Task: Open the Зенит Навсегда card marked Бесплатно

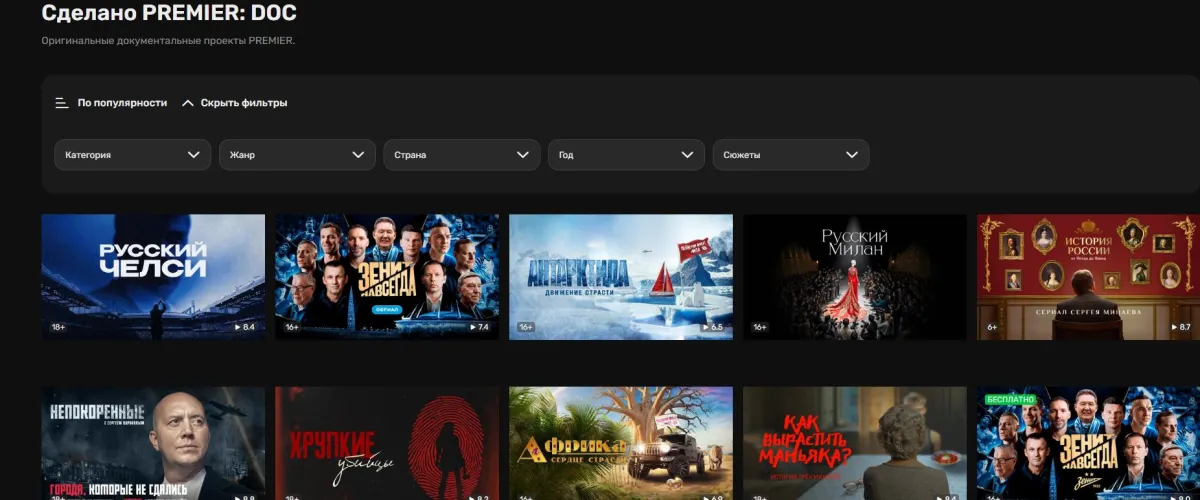Action: tap(1088, 443)
